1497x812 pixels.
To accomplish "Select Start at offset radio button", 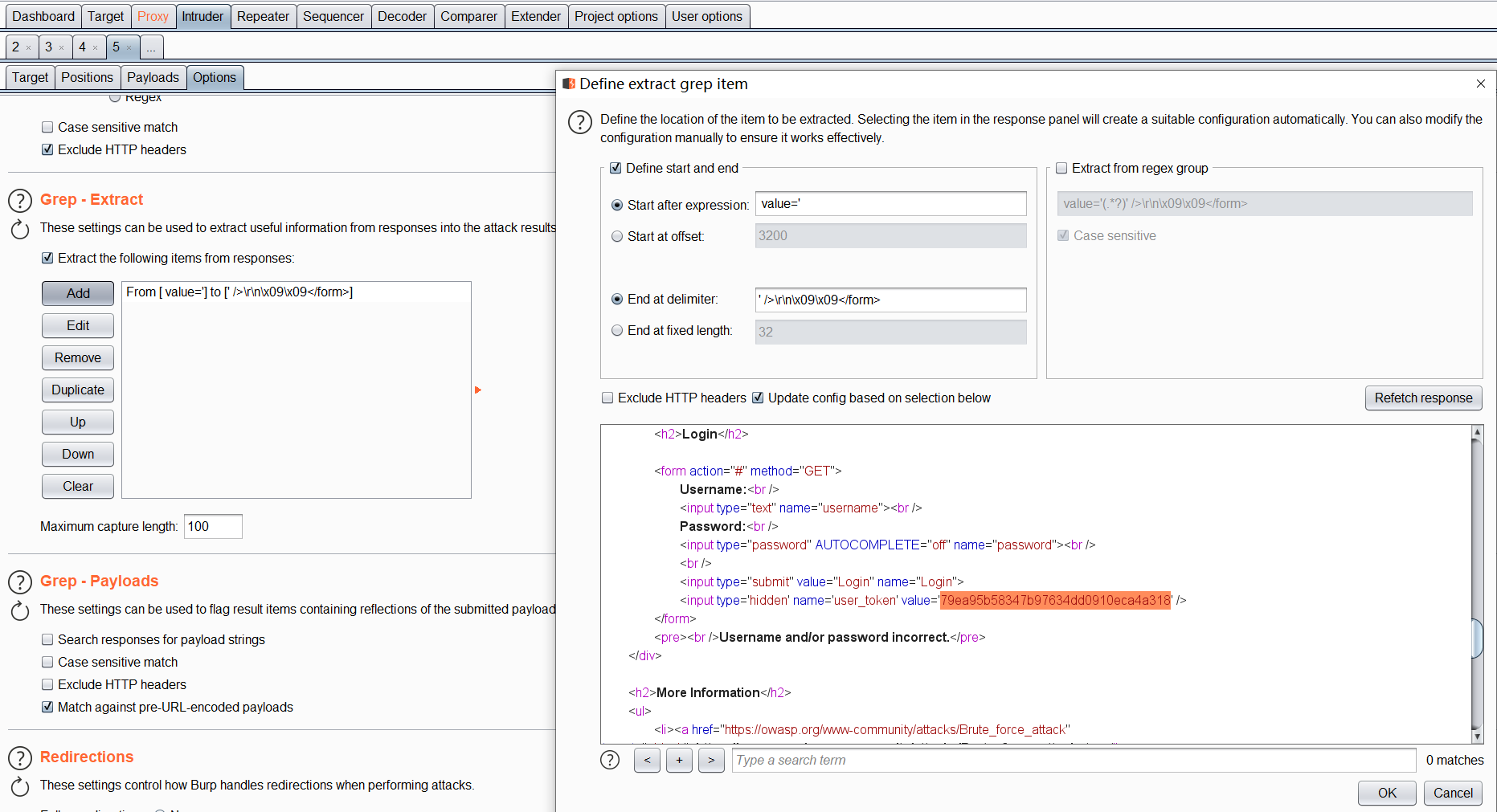I will [x=617, y=236].
